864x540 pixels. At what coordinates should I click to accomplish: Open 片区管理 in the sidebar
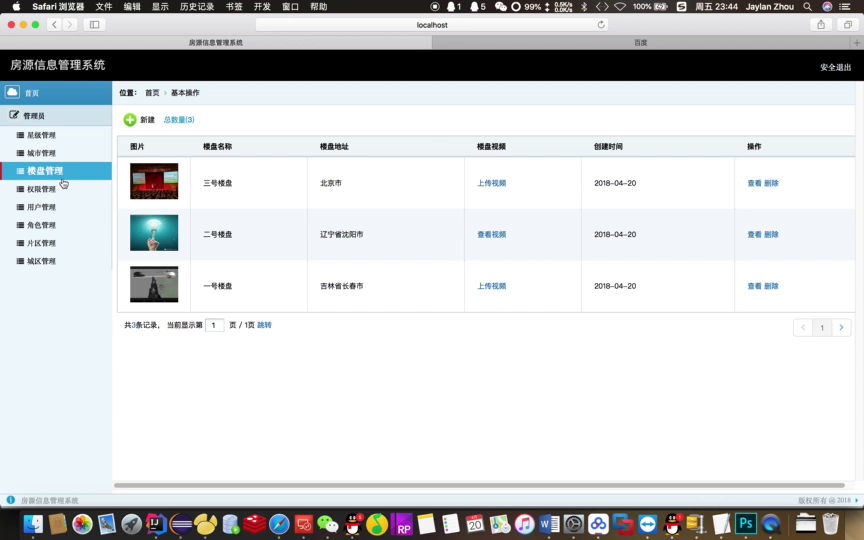pos(41,243)
